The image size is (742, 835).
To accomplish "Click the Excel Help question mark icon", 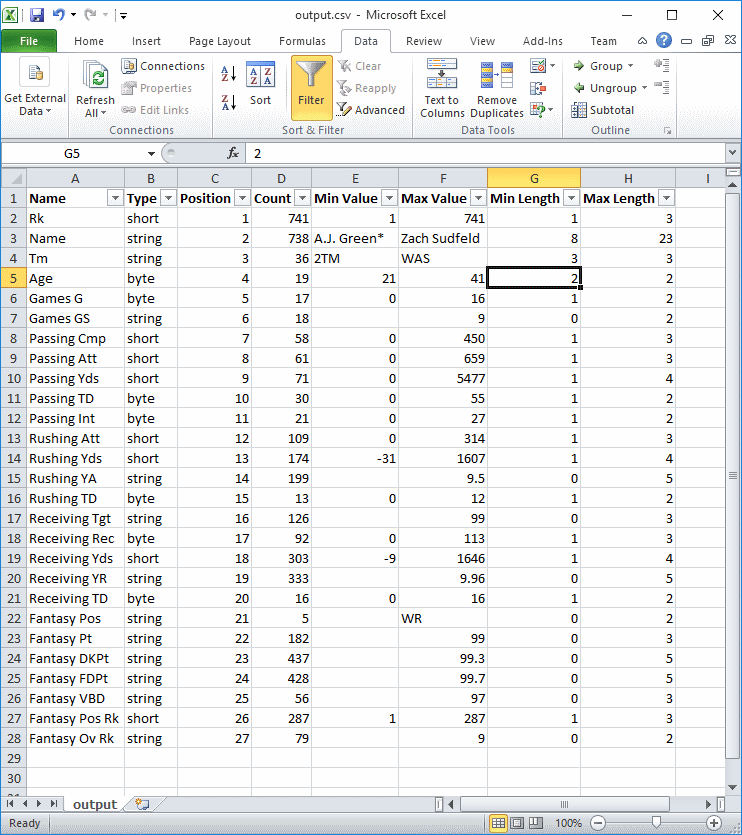I will (664, 40).
